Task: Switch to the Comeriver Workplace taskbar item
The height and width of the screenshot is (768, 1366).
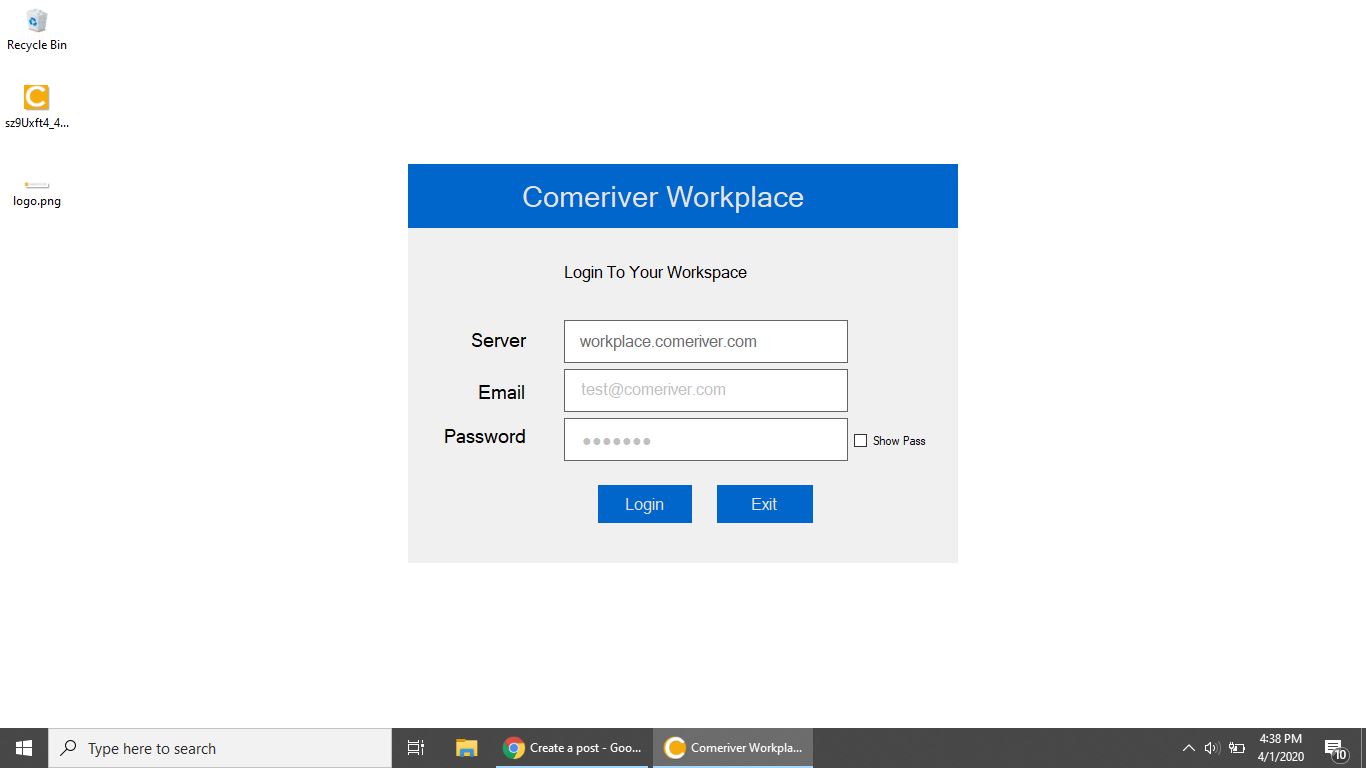Action: 733,748
